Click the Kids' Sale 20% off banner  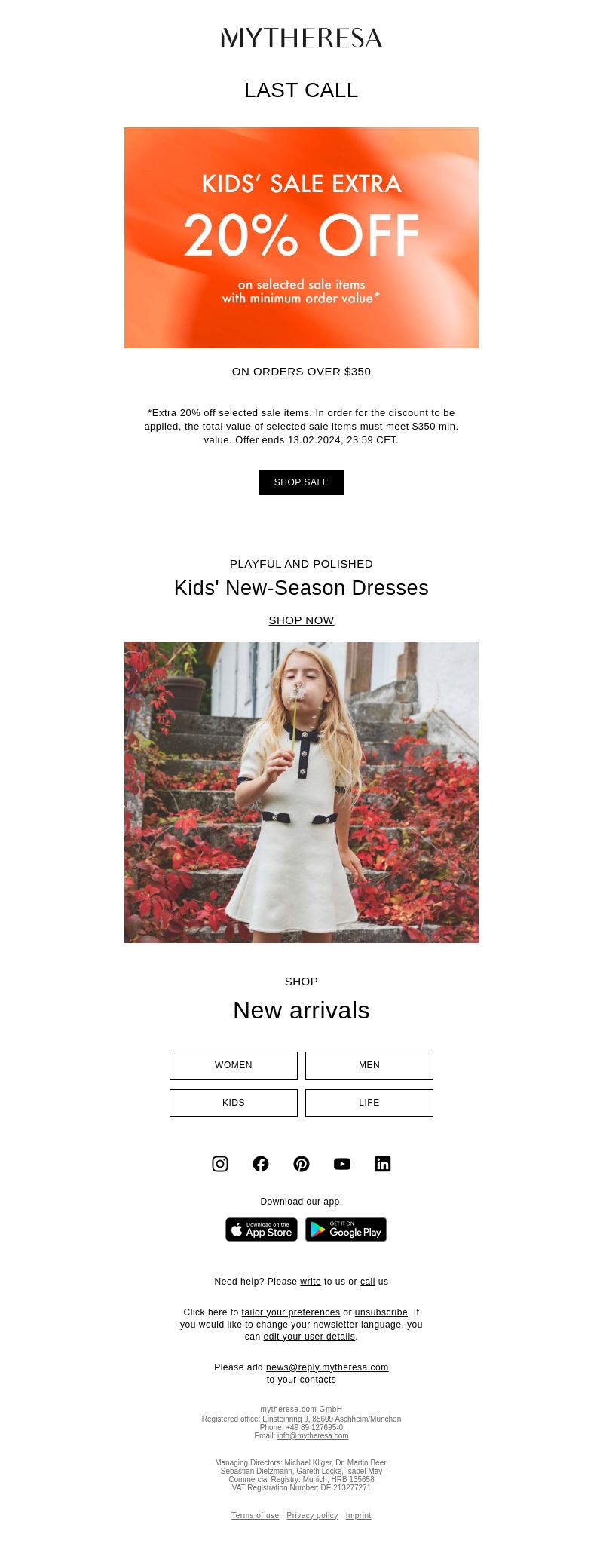[301, 237]
